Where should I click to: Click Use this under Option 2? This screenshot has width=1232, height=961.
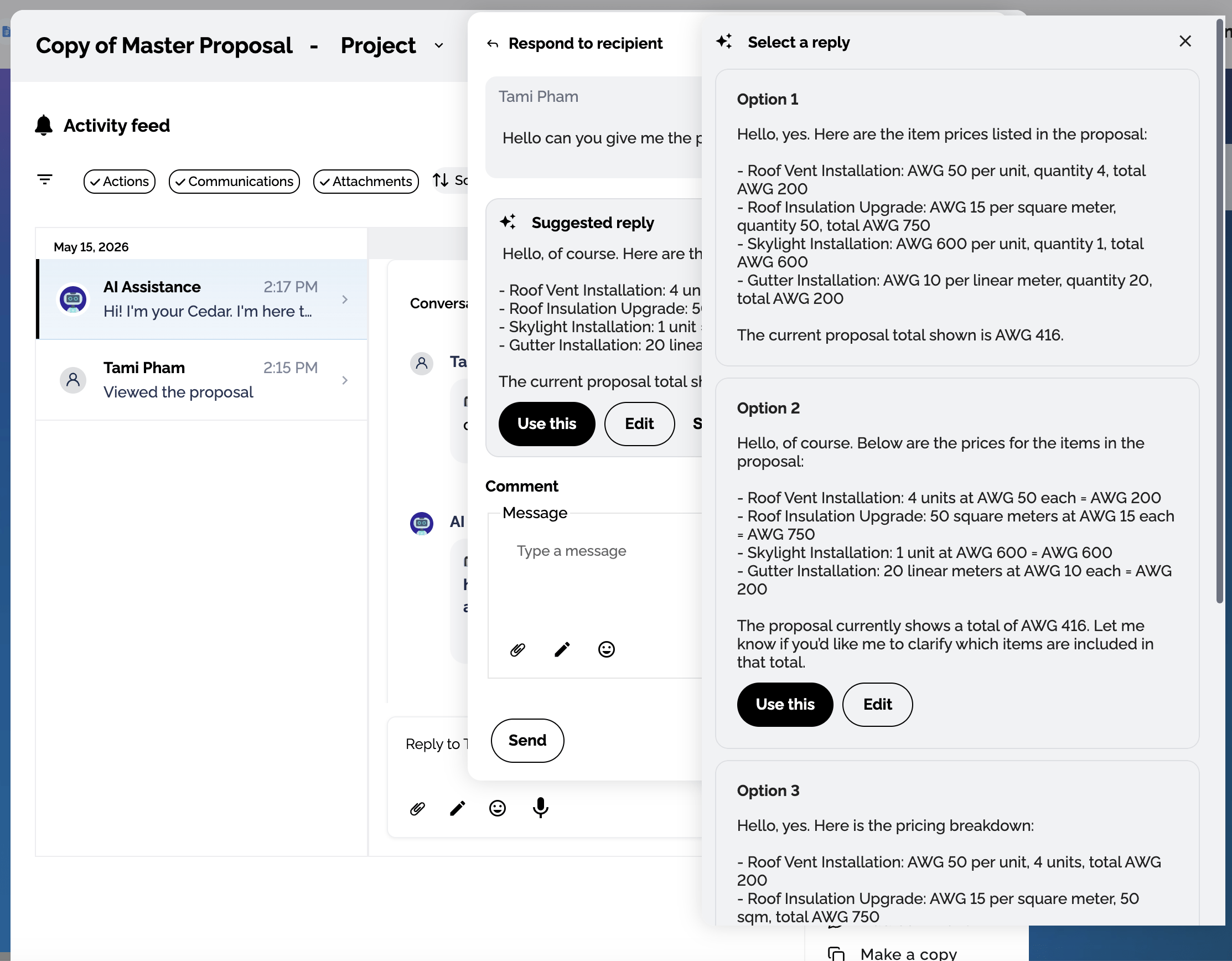(785, 705)
